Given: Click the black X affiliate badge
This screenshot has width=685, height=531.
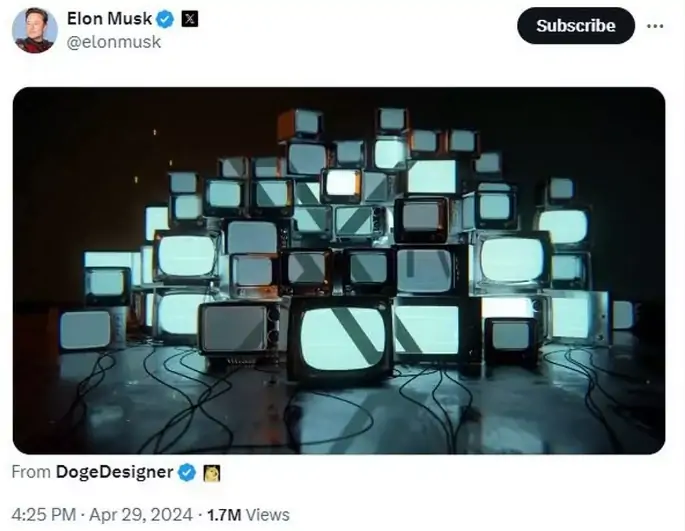Looking at the screenshot, I should 190,19.
